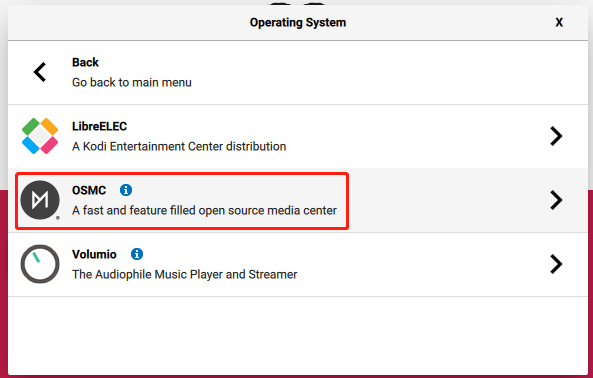
Task: Click the back arrow icon
Action: point(40,72)
